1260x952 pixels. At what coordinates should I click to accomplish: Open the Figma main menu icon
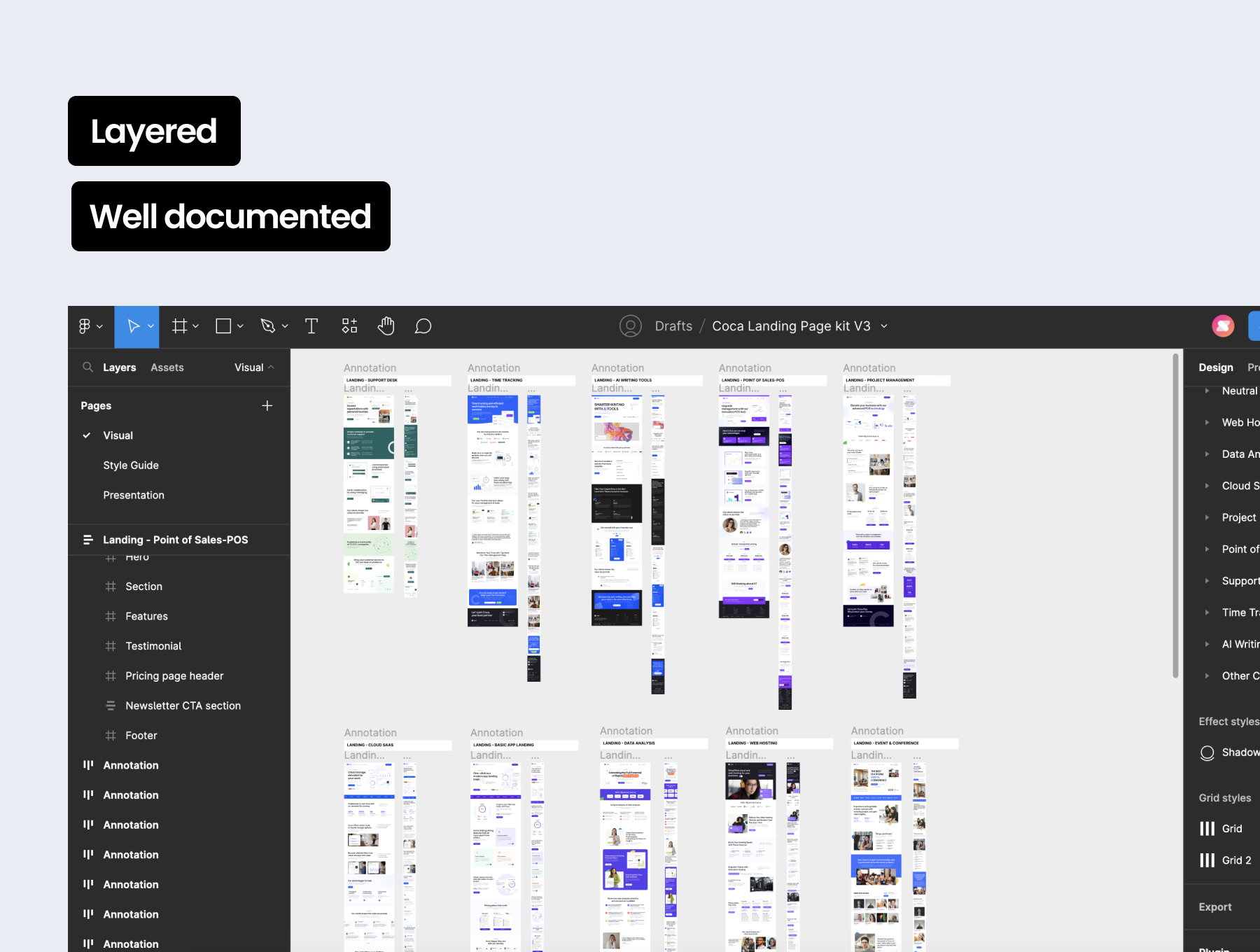pos(85,326)
